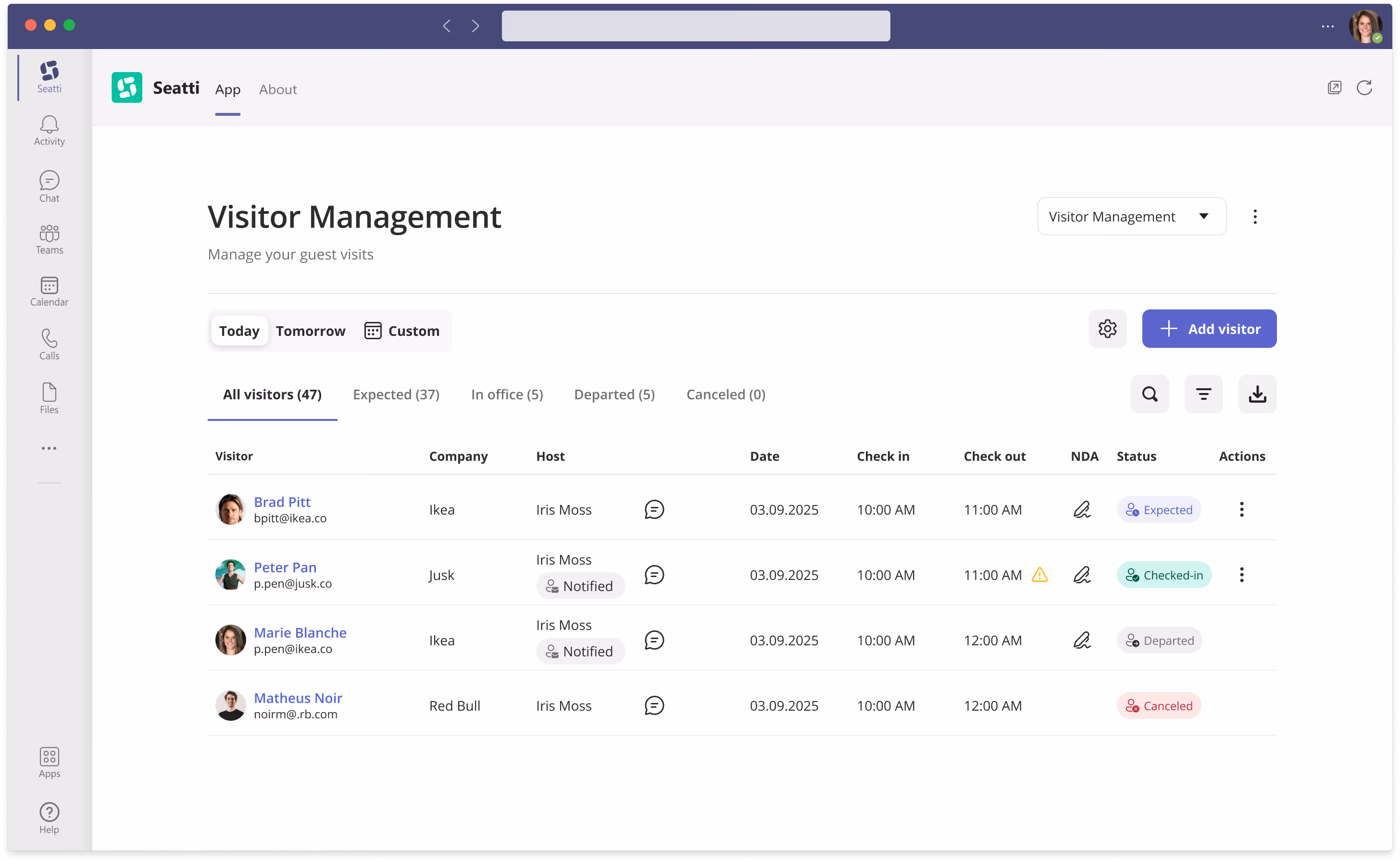This screenshot has height=862, width=1400.
Task: Open Seatti in the Teams sidebar
Action: tap(49, 77)
